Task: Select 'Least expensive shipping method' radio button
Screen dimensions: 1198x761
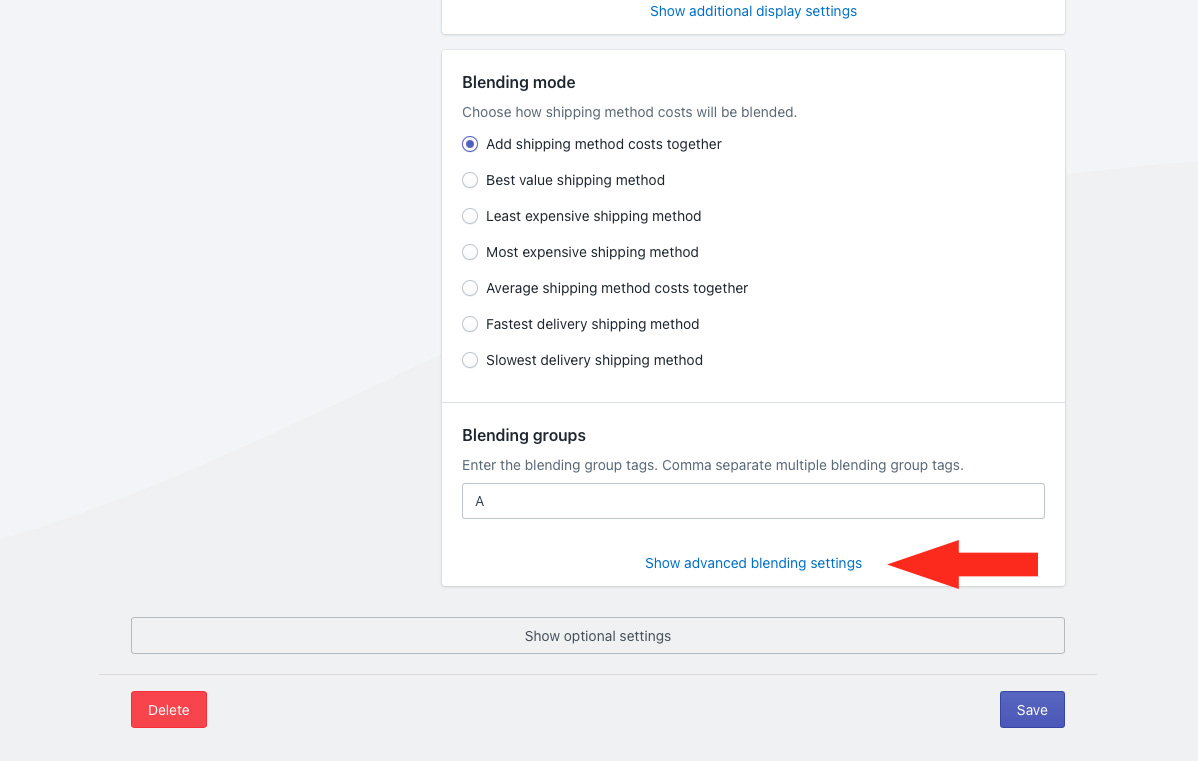Action: (470, 216)
